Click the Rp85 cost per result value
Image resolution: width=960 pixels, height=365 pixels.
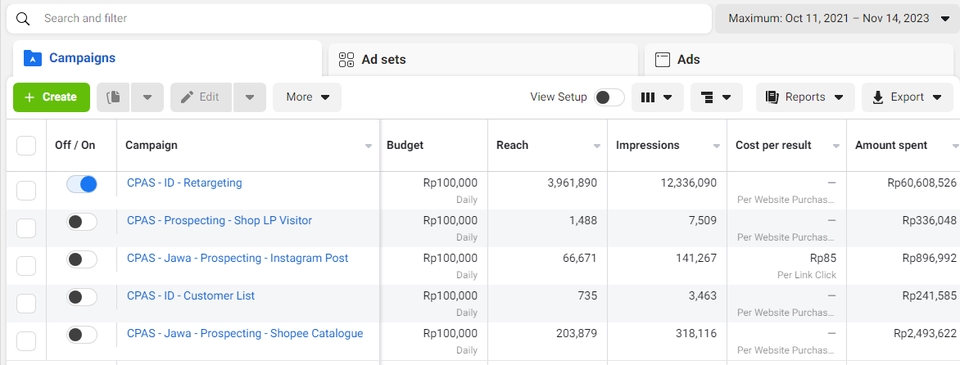pyautogui.click(x=822, y=258)
